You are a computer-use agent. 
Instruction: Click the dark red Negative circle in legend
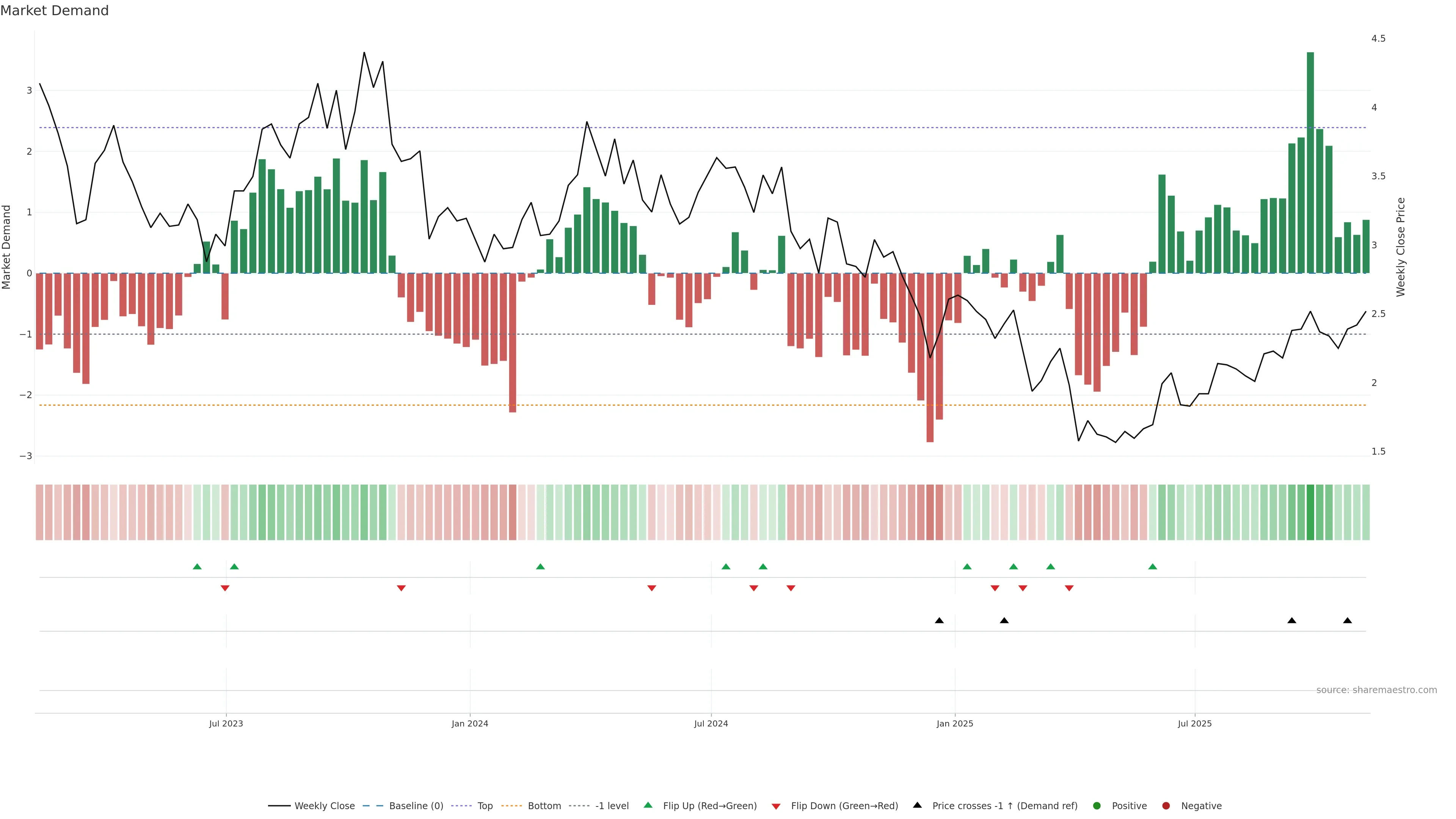[1166, 805]
